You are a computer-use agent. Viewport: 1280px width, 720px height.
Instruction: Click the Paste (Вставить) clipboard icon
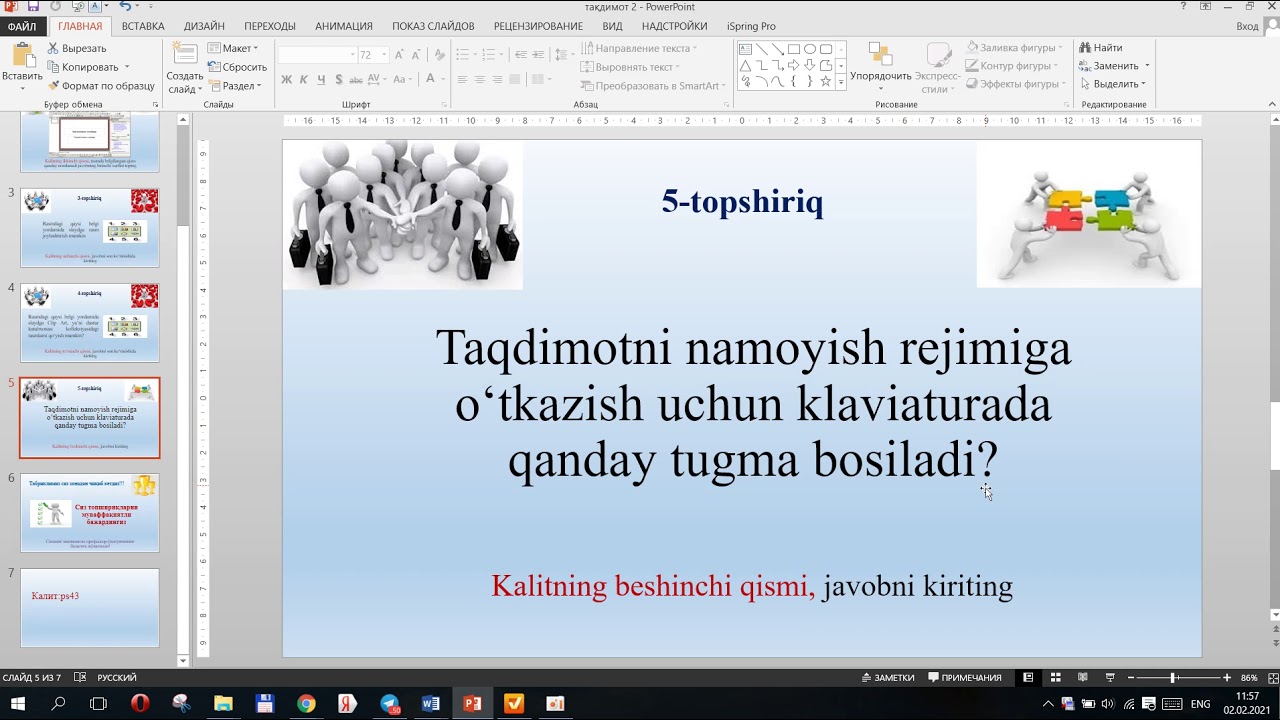[22, 57]
